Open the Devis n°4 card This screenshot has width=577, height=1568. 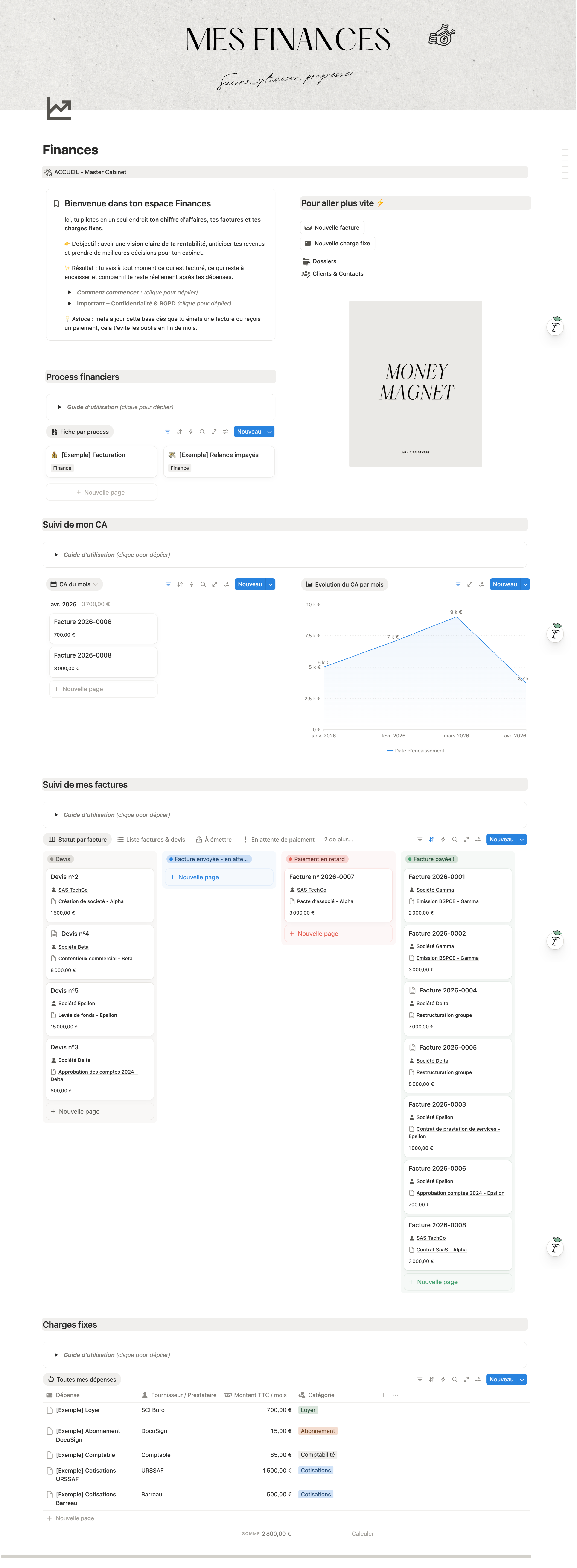coord(100,951)
